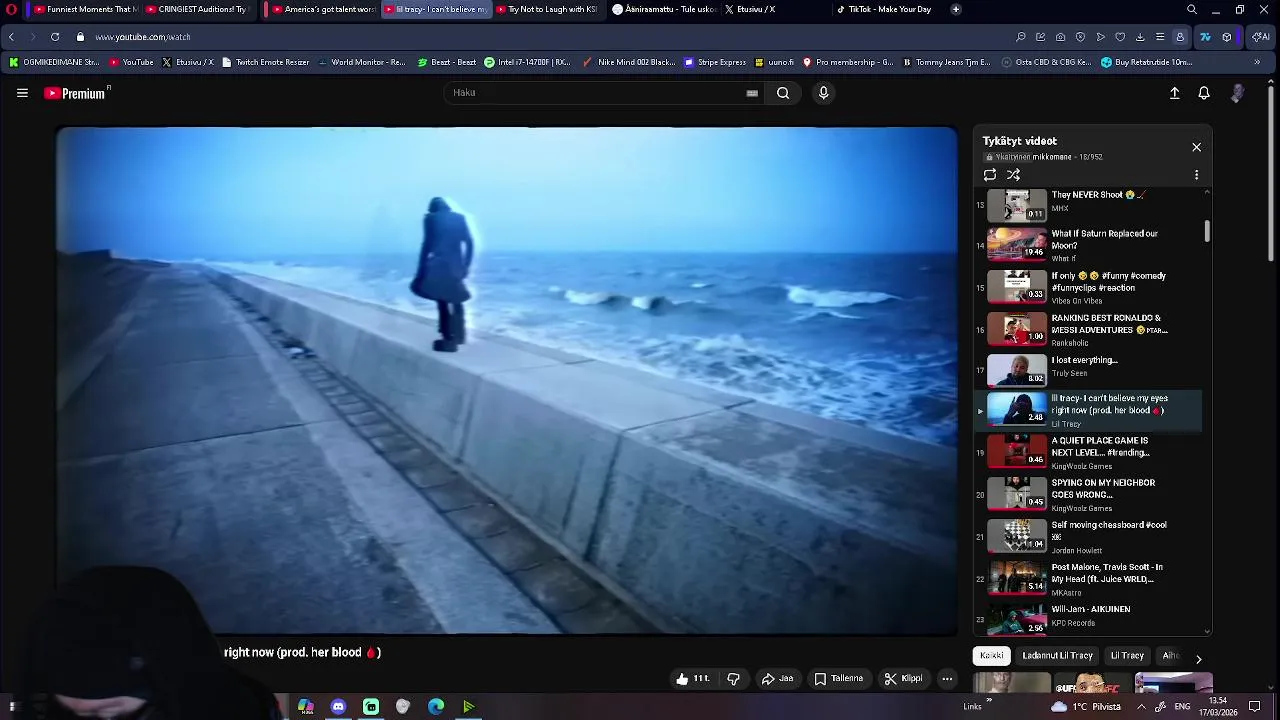Like the video (thumbs up 11 t.)
1280x720 pixels.
(x=695, y=679)
